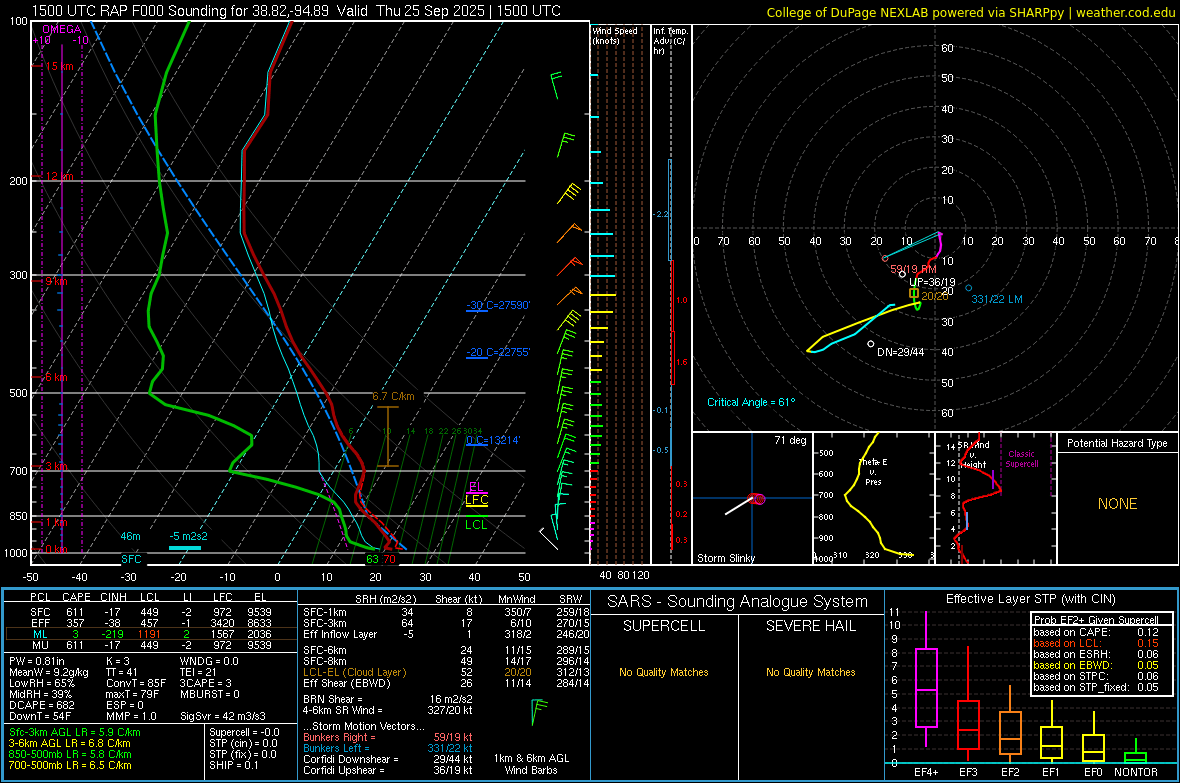Click the DCAPE = 682 value
The width and height of the screenshot is (1180, 783).
[42, 705]
